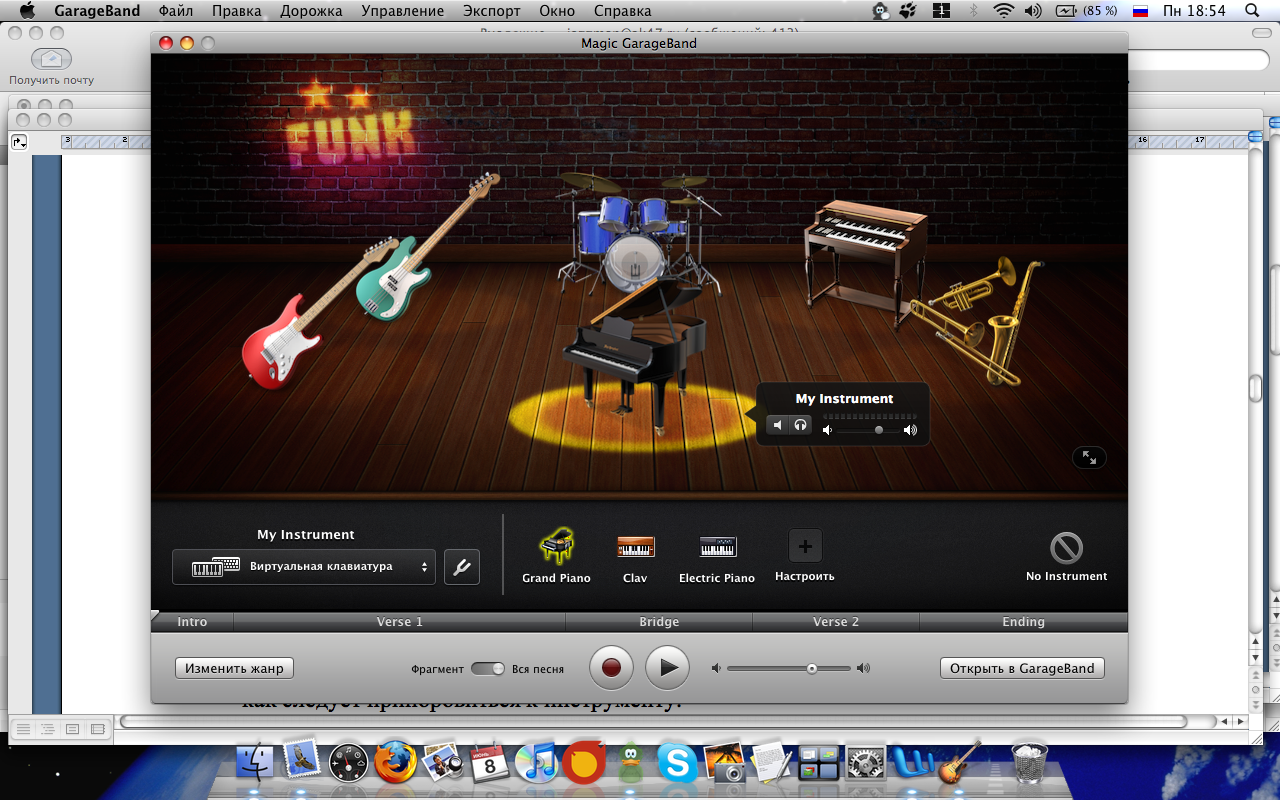Open Skype from the Dock

(677, 764)
